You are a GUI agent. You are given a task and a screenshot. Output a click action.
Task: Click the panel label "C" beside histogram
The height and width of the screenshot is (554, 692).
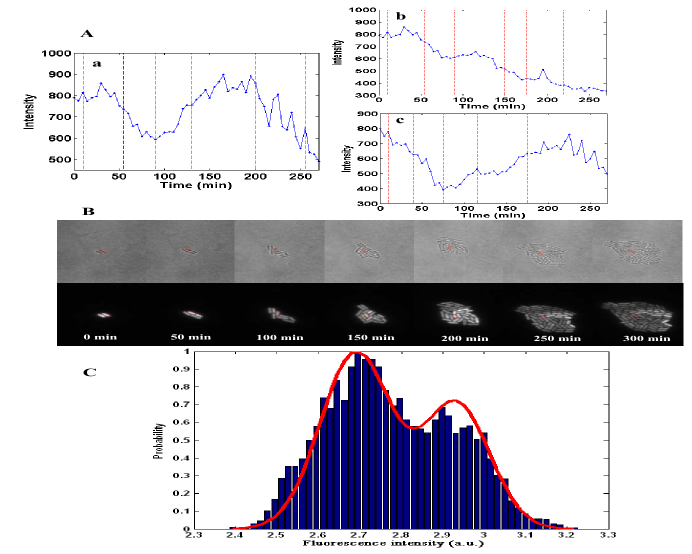click(x=90, y=372)
